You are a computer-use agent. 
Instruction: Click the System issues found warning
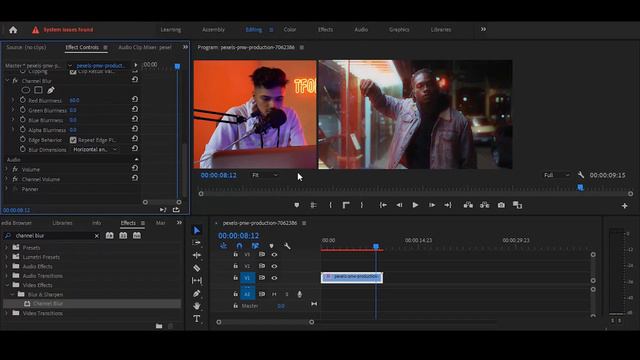[63, 30]
